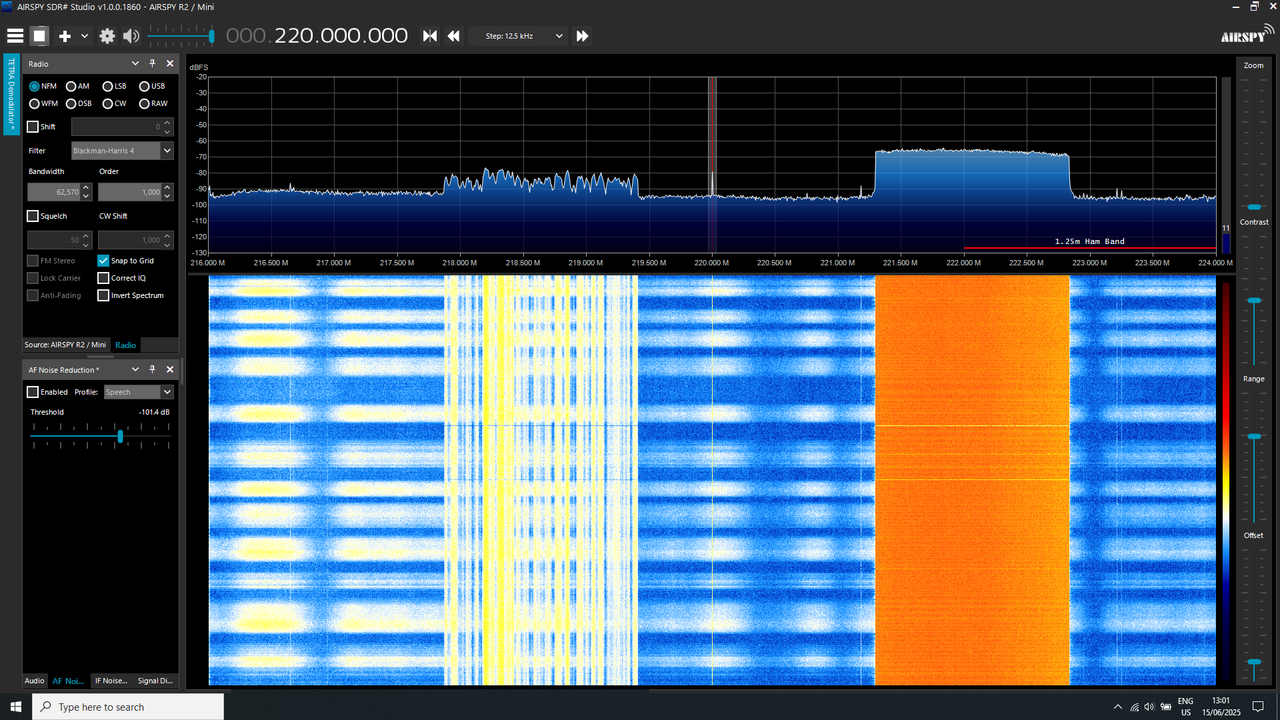
Task: Switch to the IF Noise... tab
Action: click(111, 681)
